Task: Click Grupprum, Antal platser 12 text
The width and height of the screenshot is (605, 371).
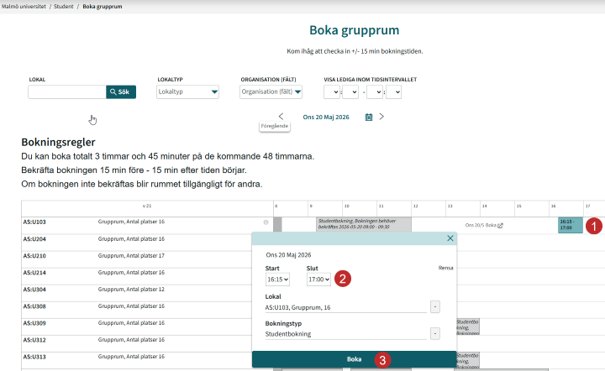Action: (x=131, y=289)
